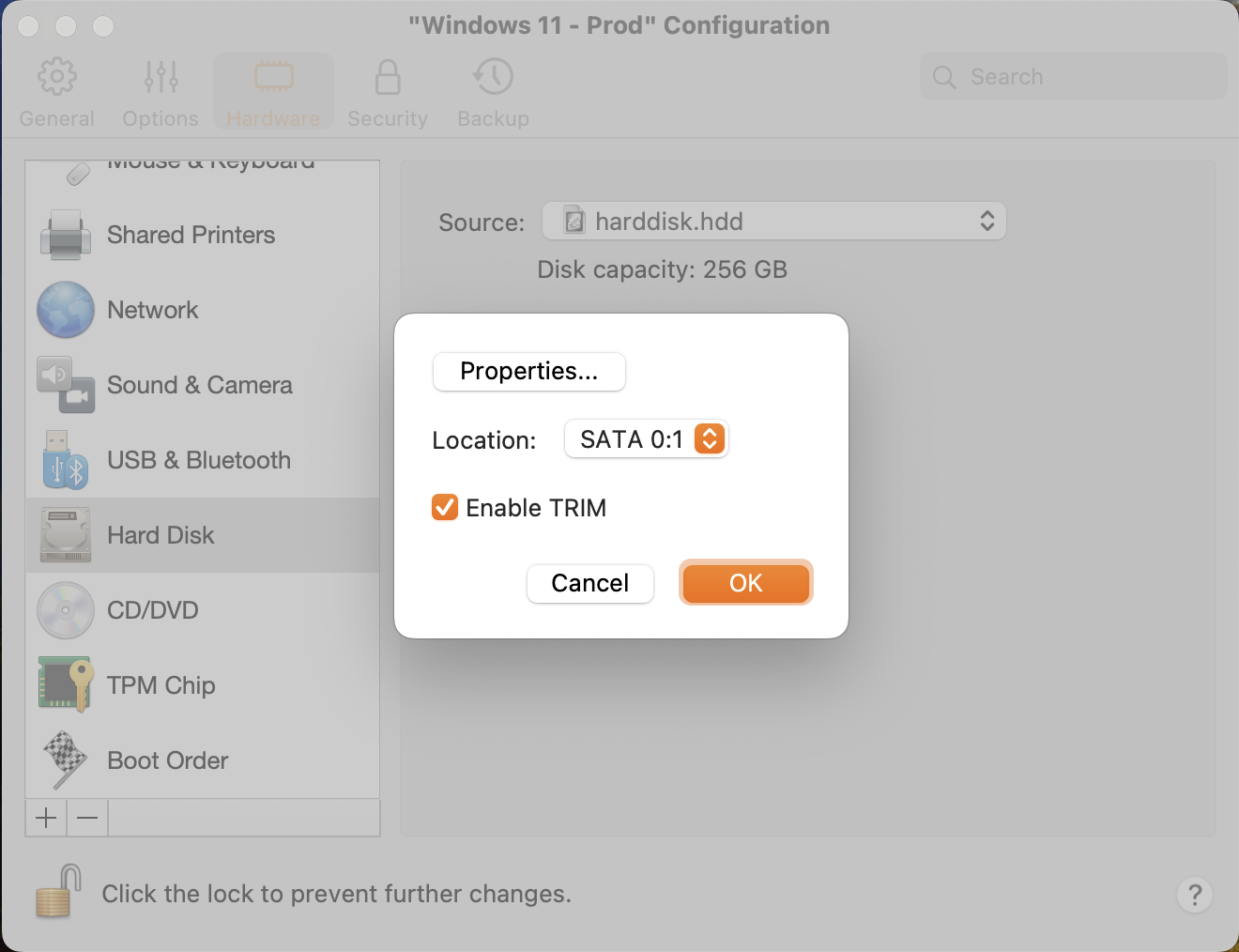The width and height of the screenshot is (1239, 952).
Task: Add a device with the plus button
Action: point(46,818)
